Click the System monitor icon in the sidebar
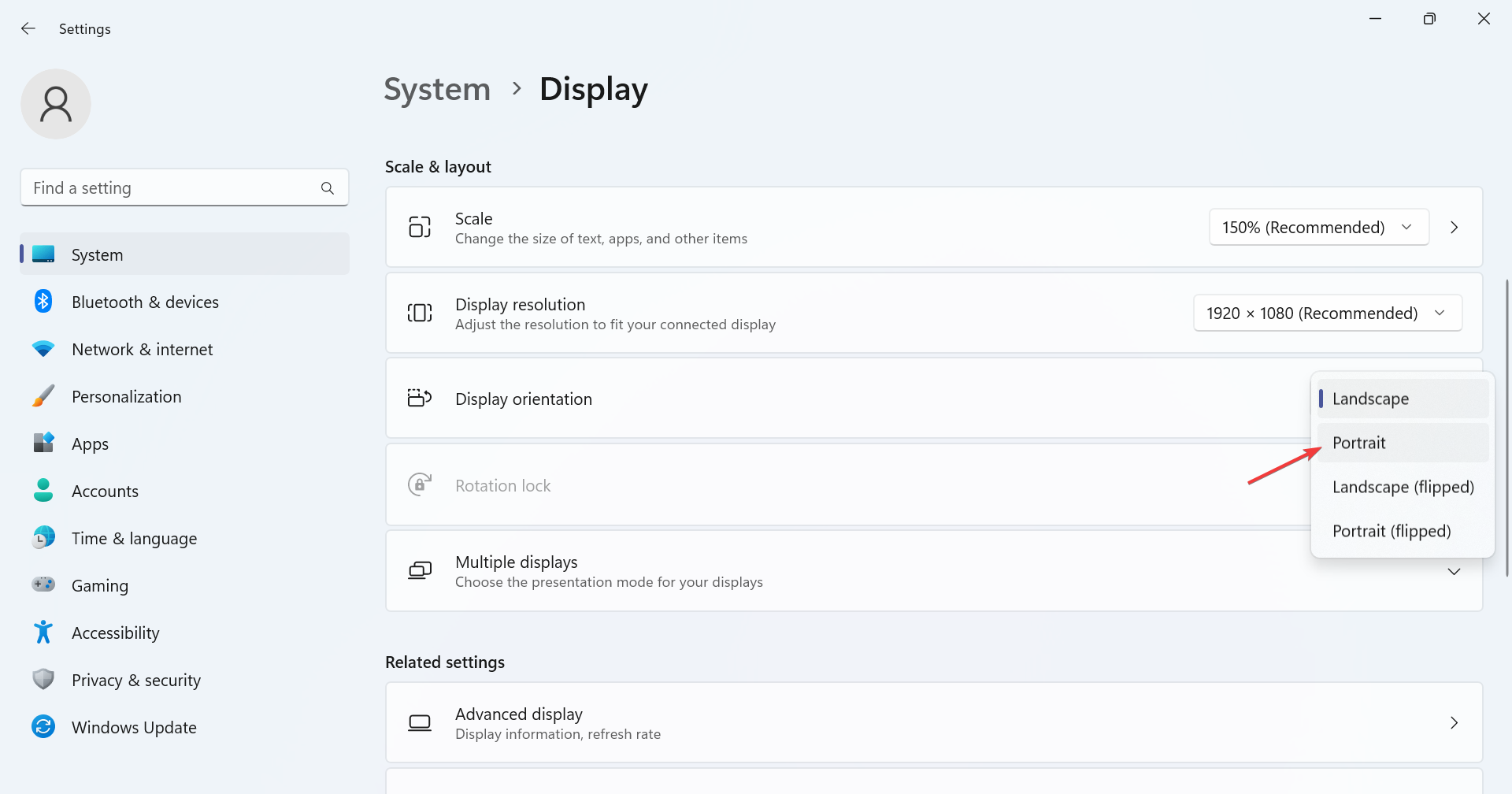The image size is (1512, 794). [x=43, y=254]
